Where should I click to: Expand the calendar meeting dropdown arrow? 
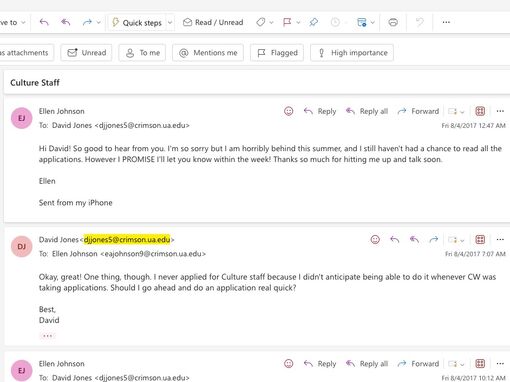click(373, 22)
